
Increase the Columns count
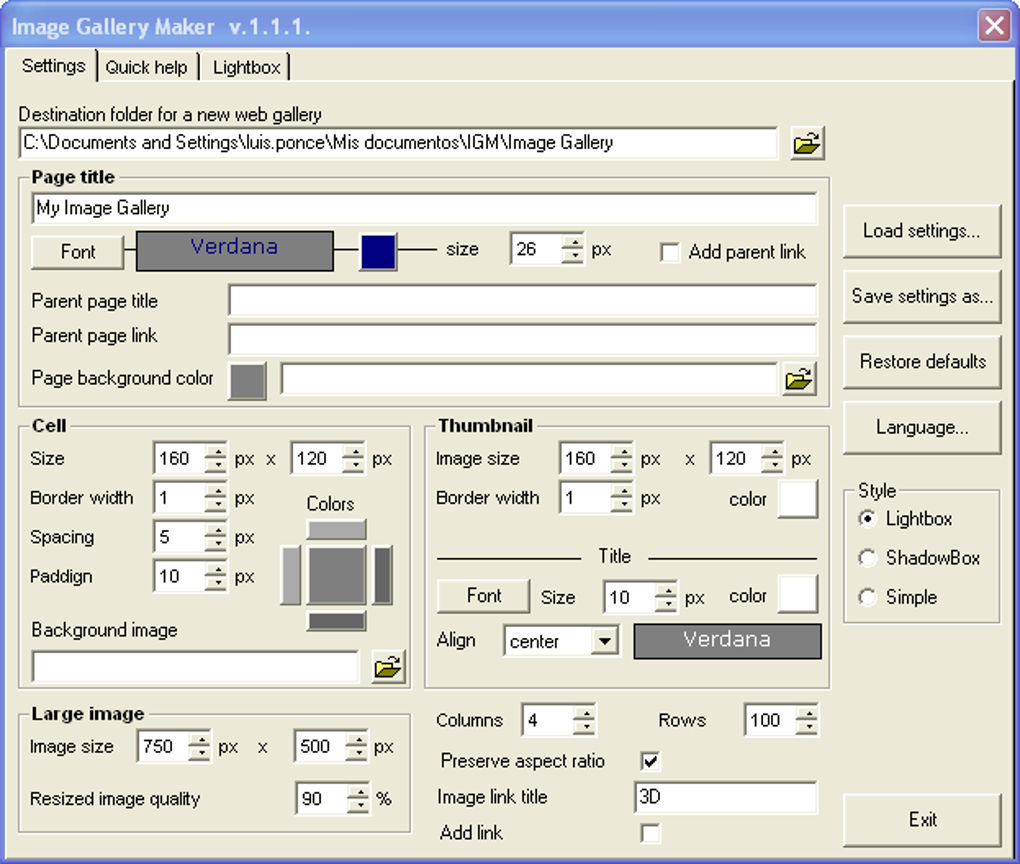coord(583,714)
